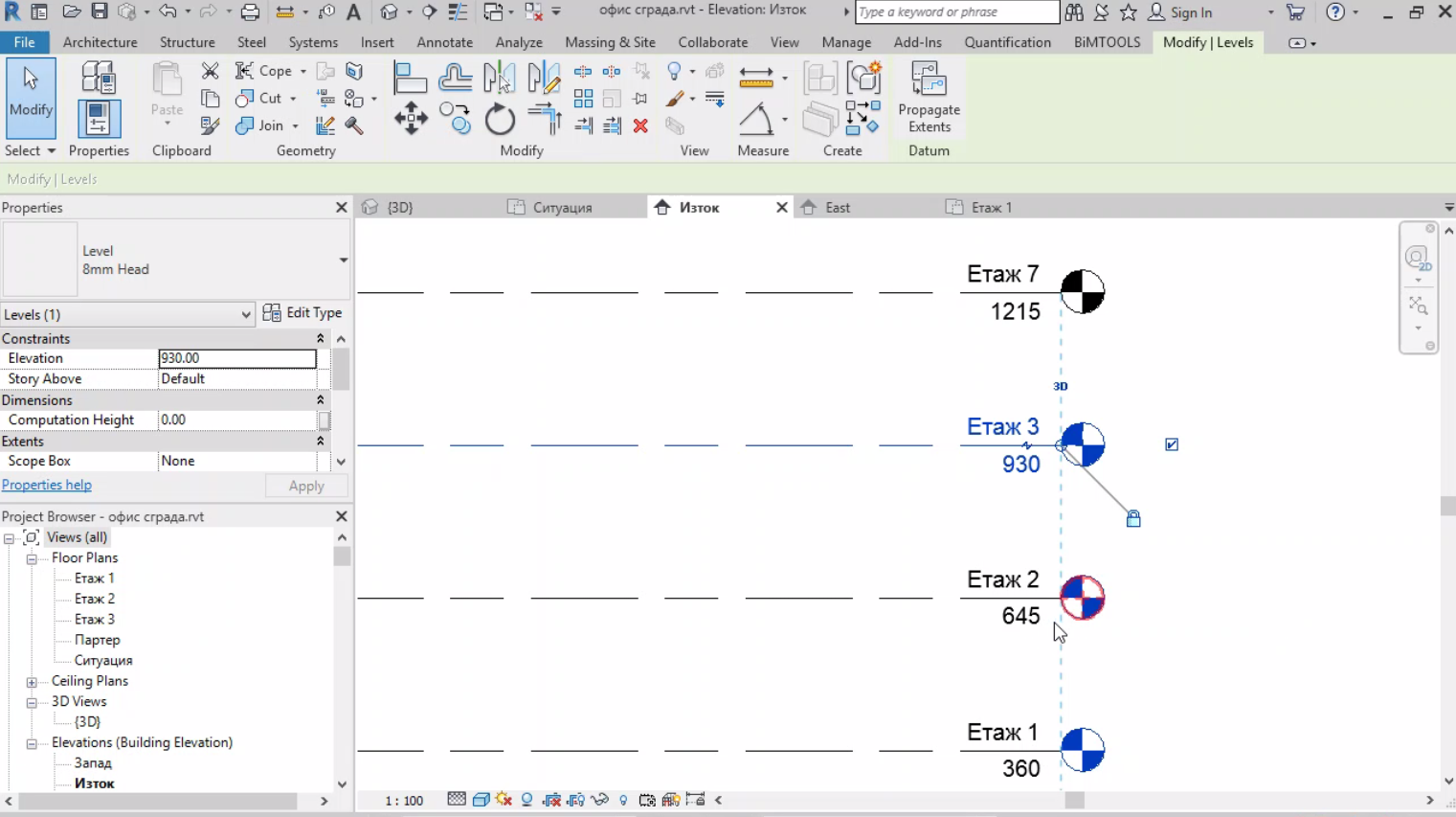This screenshot has width=1456, height=817.
Task: Click the Propagate Extents button
Action: pos(929,98)
